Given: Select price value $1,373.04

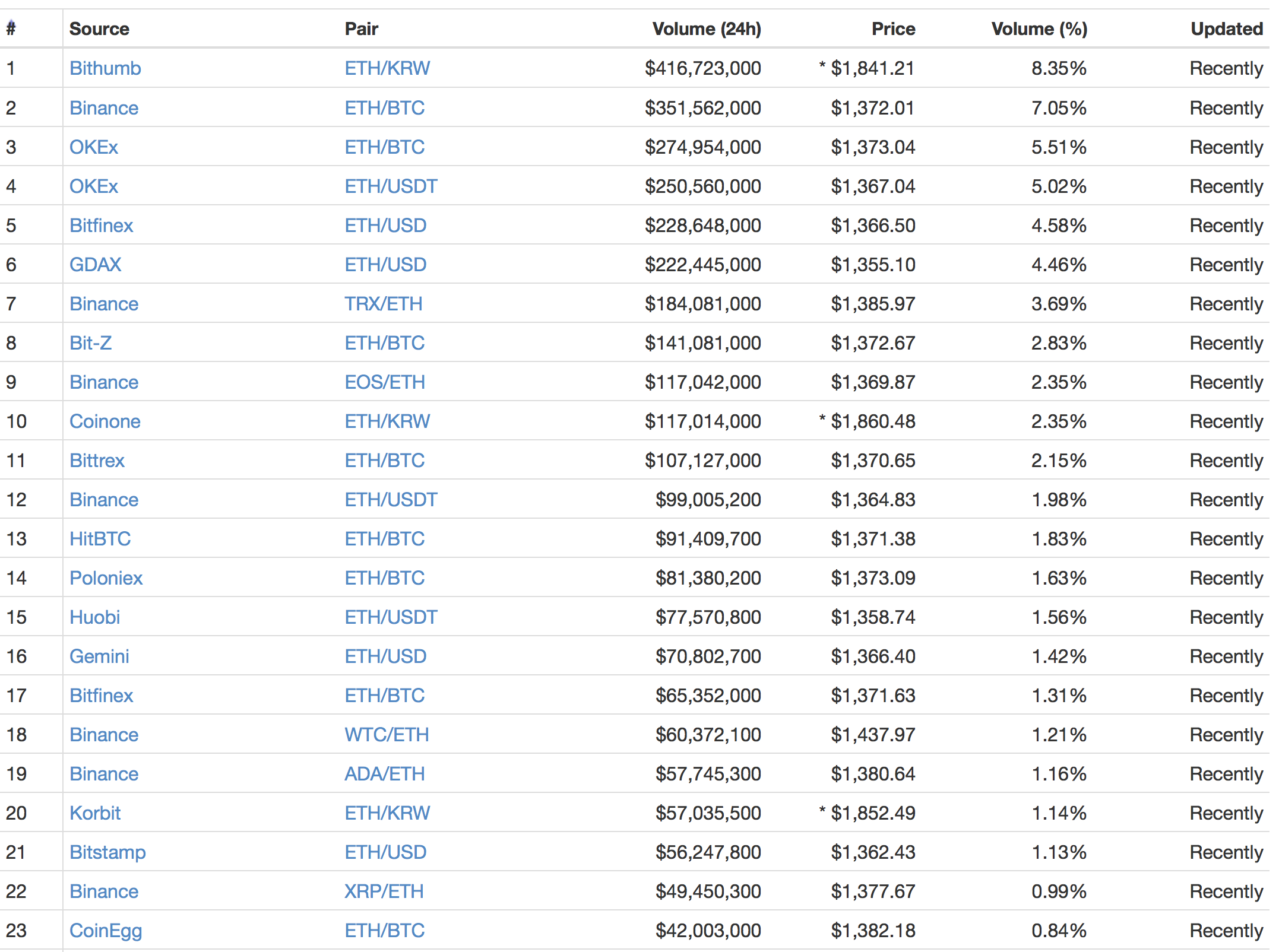Looking at the screenshot, I should click(873, 147).
